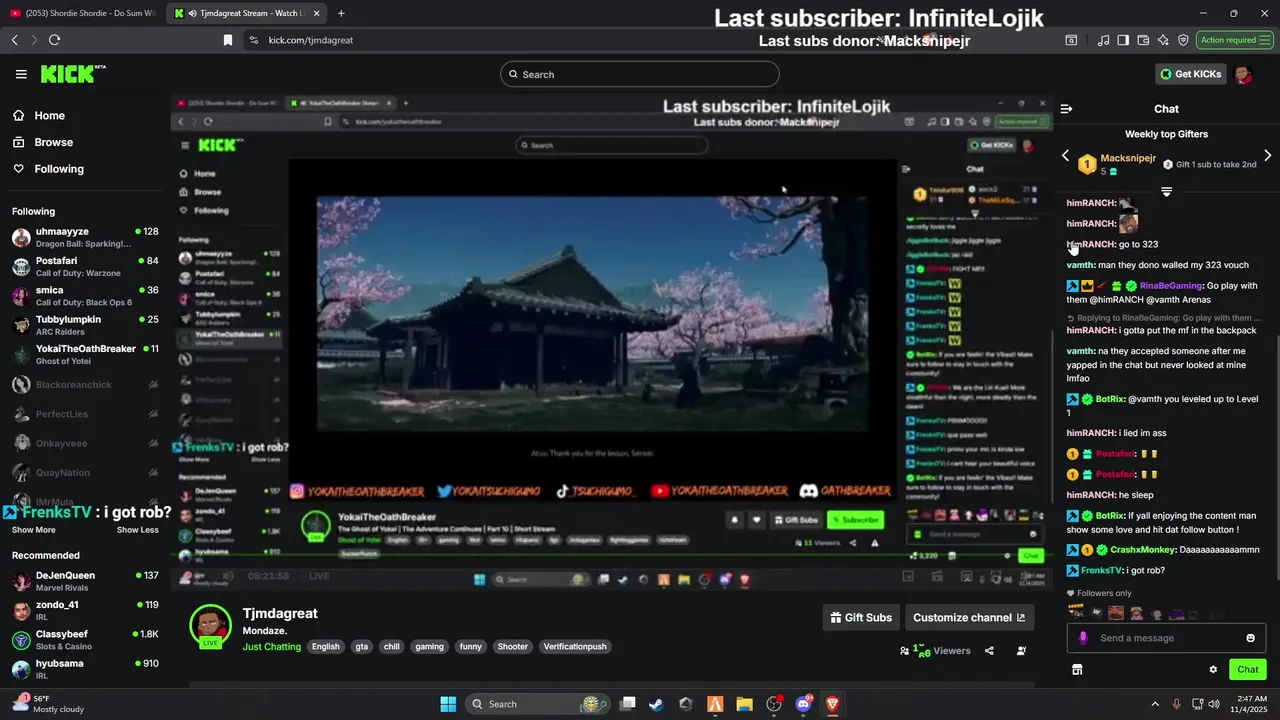Open the site information icon in address bar
1280x720 pixels.
coord(254,40)
